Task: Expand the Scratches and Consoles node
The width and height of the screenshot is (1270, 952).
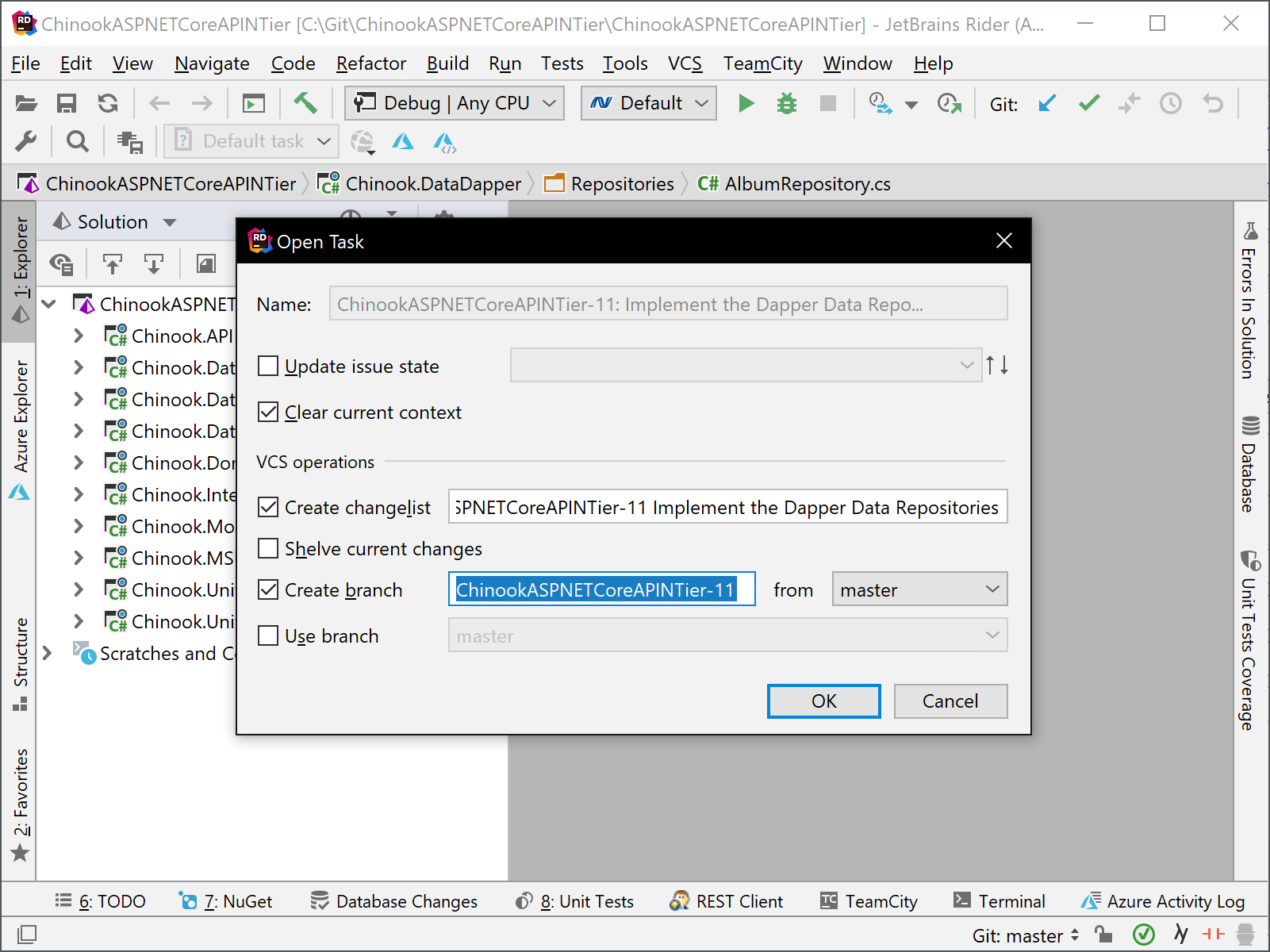Action: [47, 653]
